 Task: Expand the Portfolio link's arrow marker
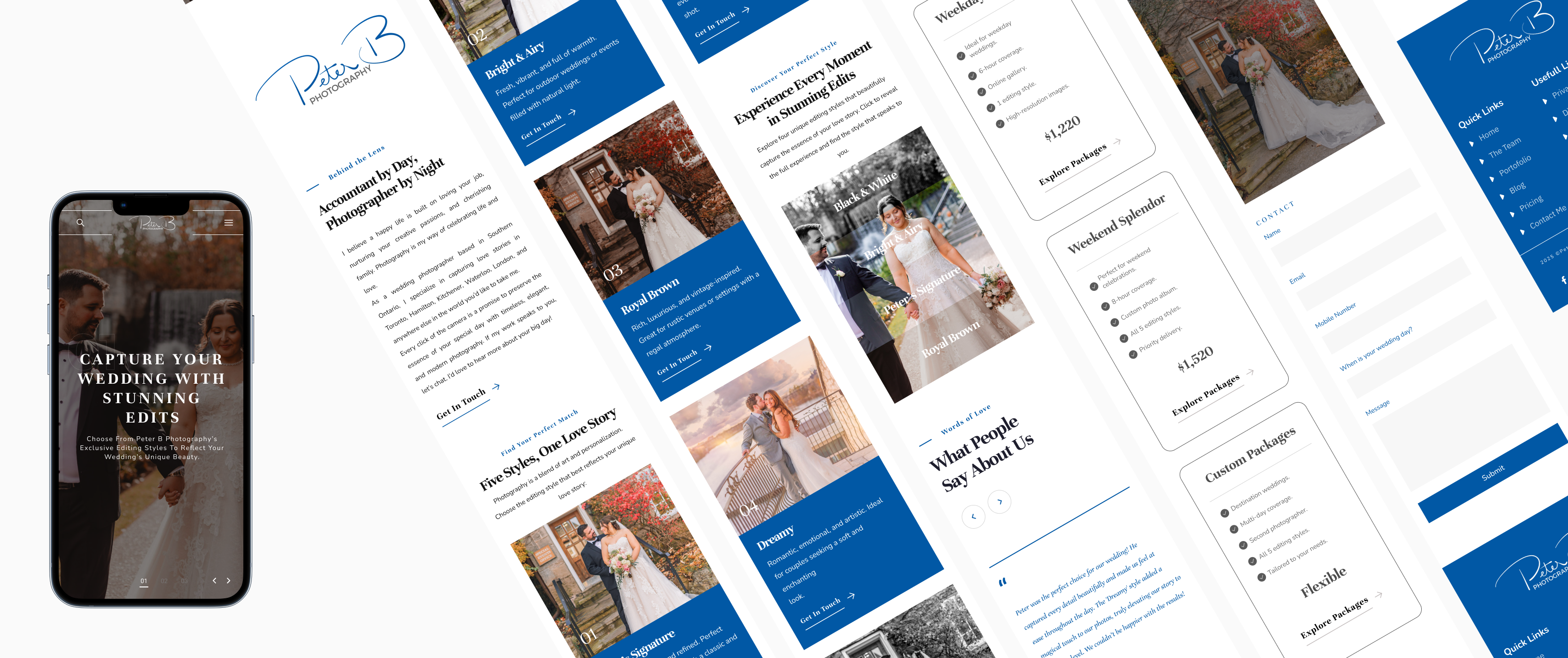click(1493, 180)
